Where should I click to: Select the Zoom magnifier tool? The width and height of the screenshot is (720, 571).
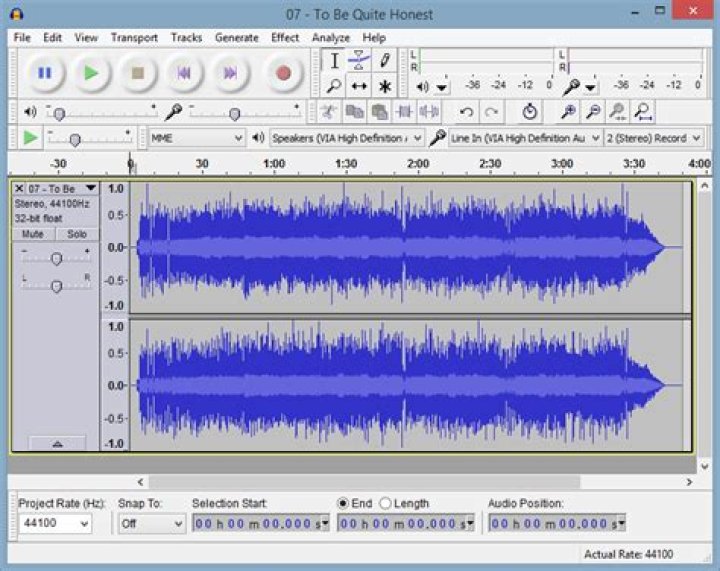(x=334, y=86)
